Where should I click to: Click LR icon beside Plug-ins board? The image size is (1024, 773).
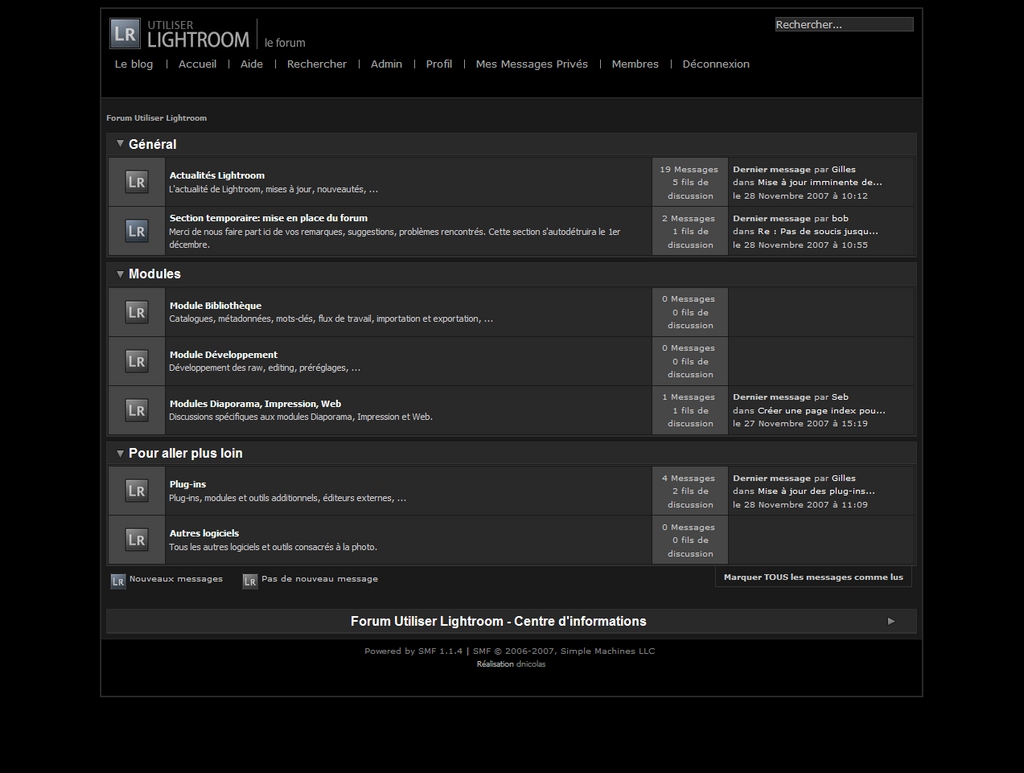[x=136, y=490]
